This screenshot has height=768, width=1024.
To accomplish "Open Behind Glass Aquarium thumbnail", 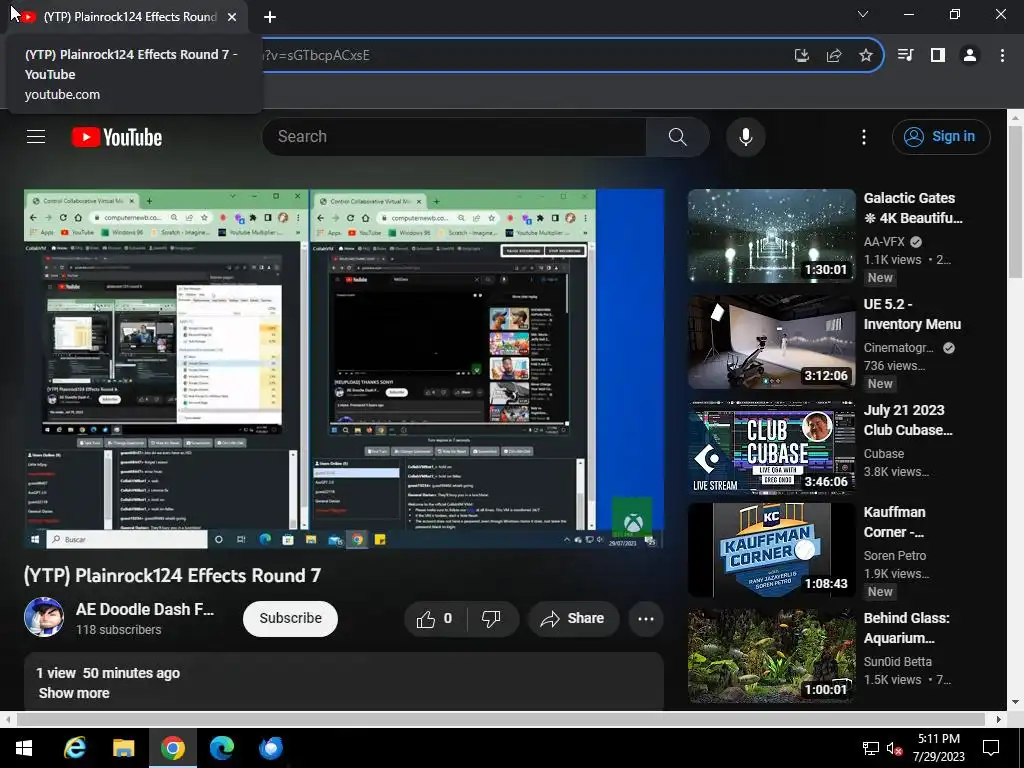I will [771, 656].
